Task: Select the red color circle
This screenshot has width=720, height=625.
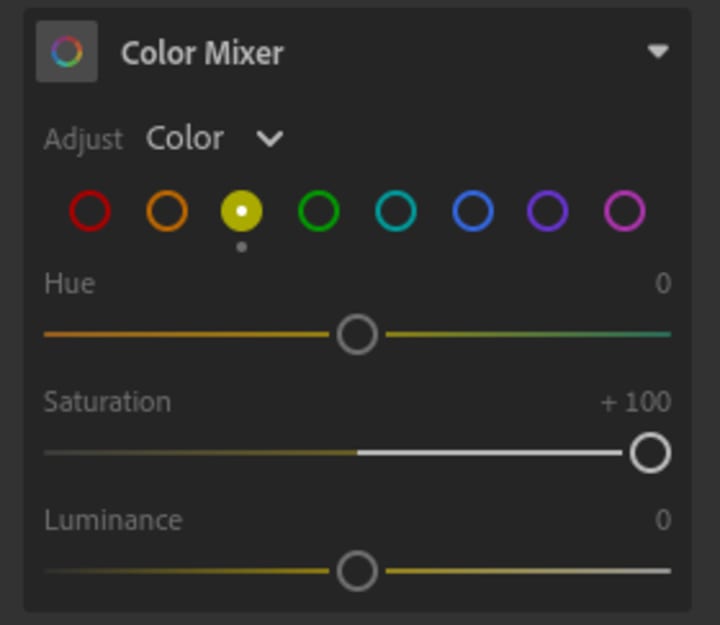Action: (x=90, y=211)
